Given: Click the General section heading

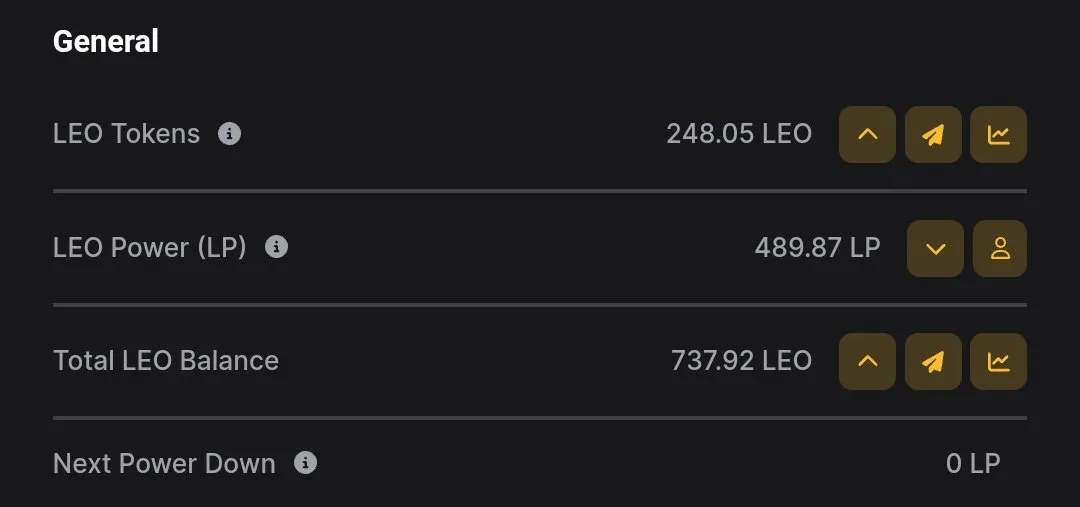Looking at the screenshot, I should coord(106,41).
